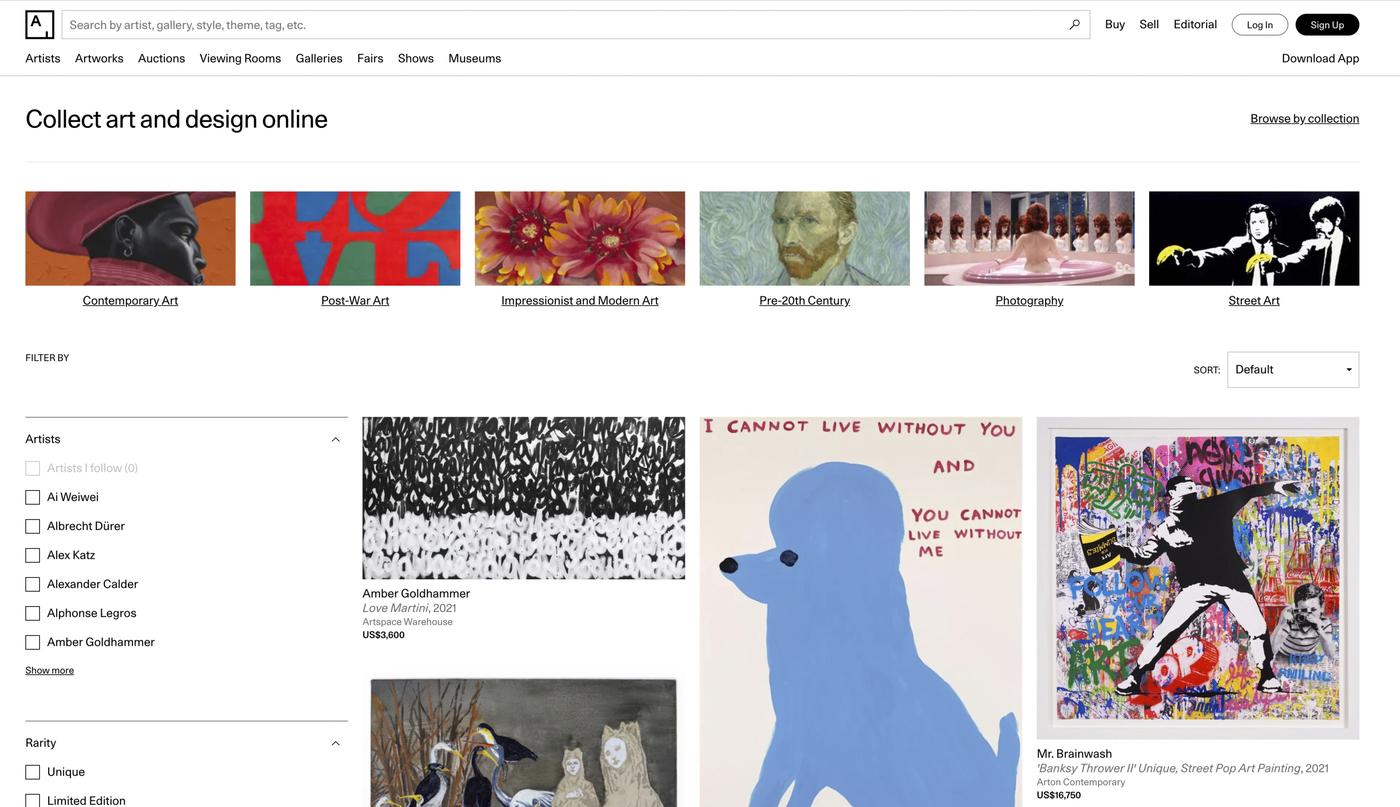The height and width of the screenshot is (807, 1400).
Task: Open the Pre-20th Century Van Gogh thumbnail
Action: 805,238
